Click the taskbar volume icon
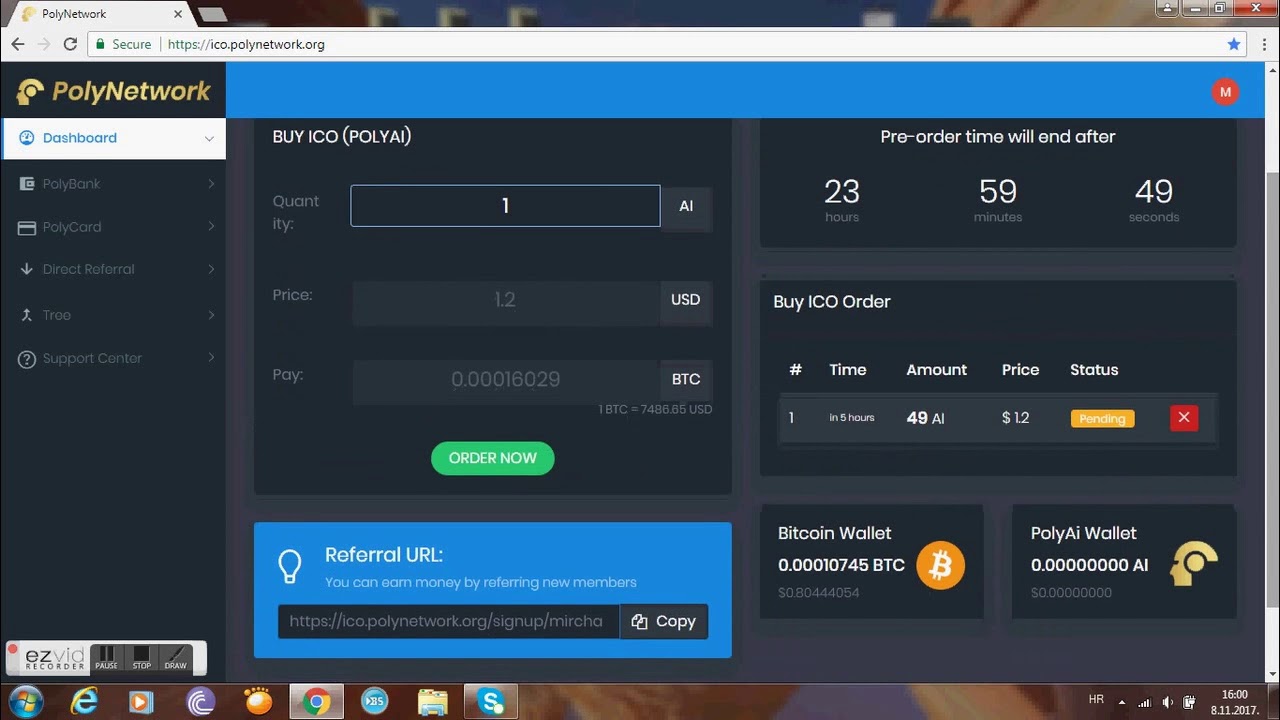This screenshot has width=1280, height=720. coord(1167,702)
